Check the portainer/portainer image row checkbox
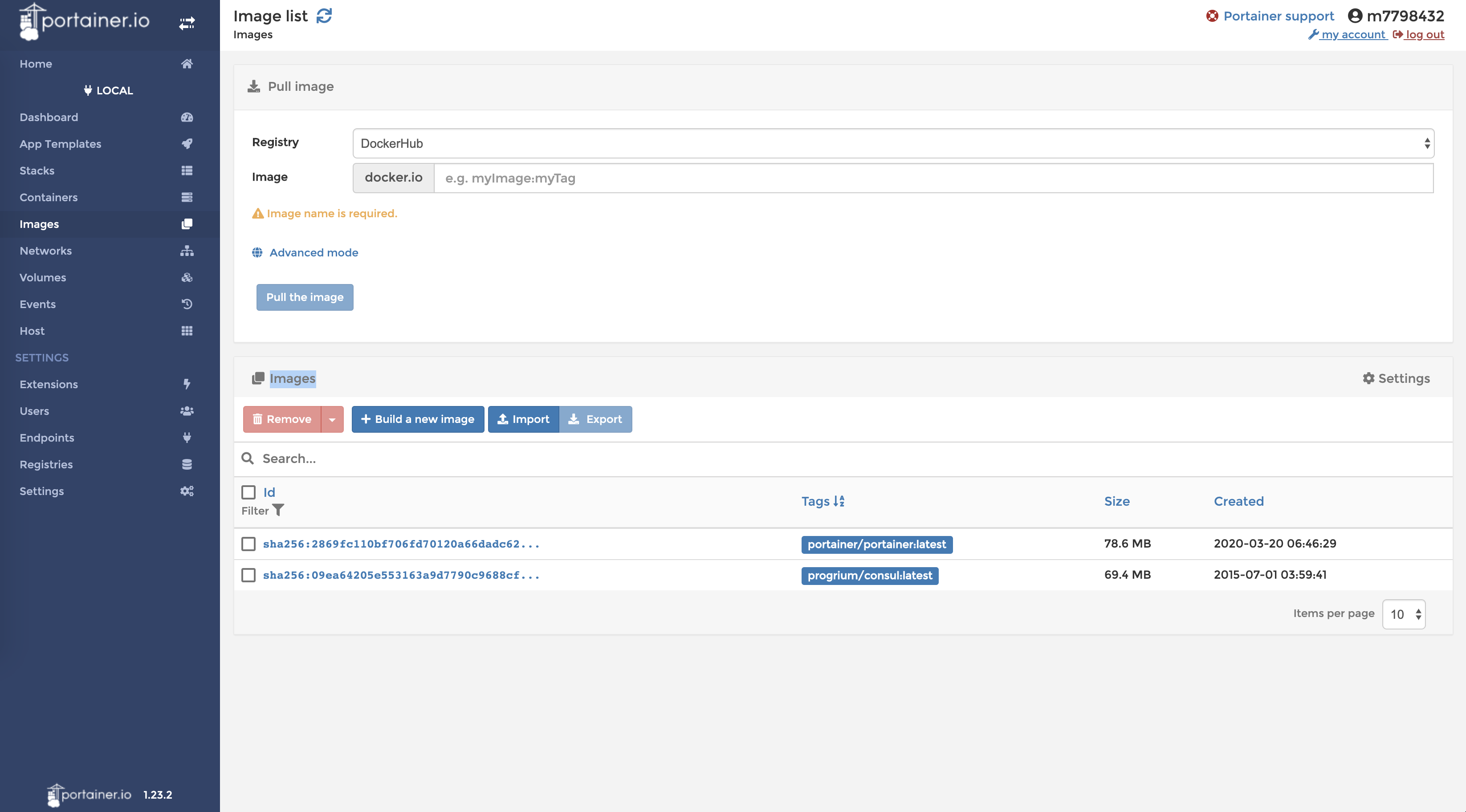The height and width of the screenshot is (812, 1466). click(248, 544)
